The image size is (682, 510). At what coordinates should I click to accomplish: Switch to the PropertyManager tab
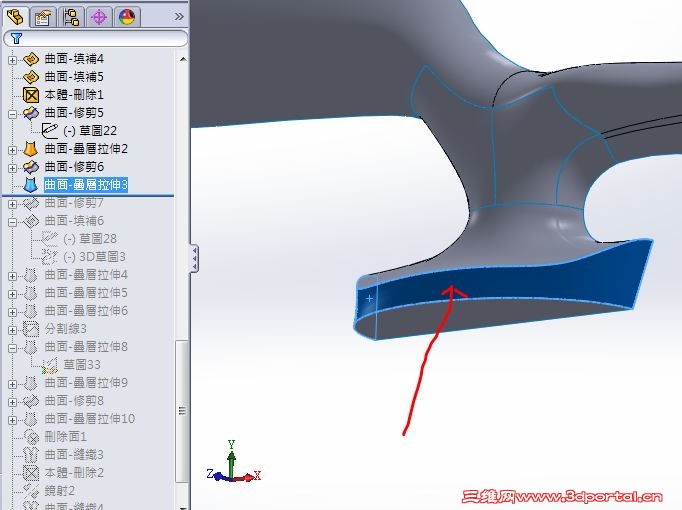(x=43, y=17)
